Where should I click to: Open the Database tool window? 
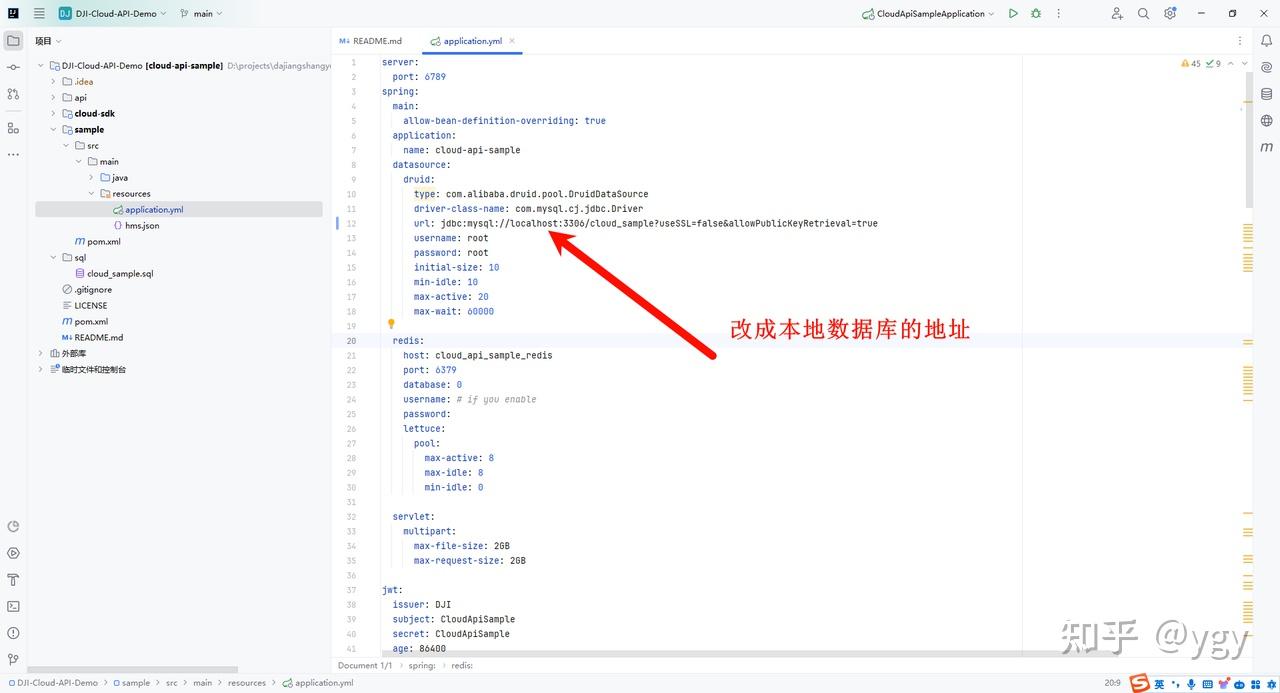(x=1266, y=94)
